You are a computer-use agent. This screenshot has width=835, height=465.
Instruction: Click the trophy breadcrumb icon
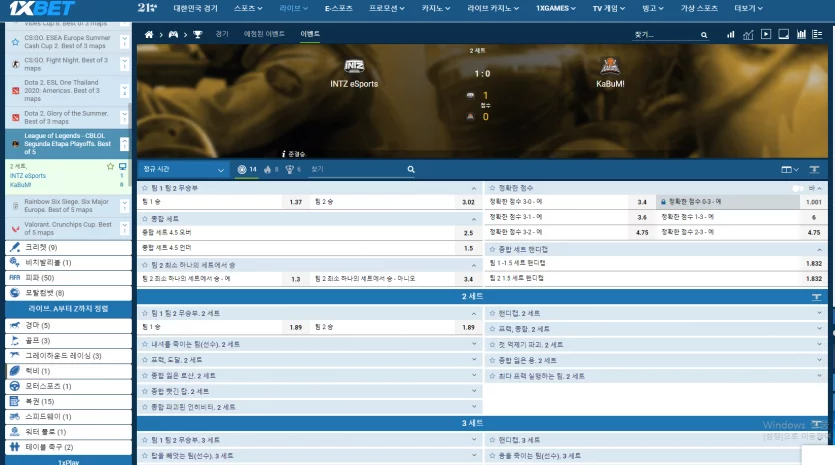198,35
